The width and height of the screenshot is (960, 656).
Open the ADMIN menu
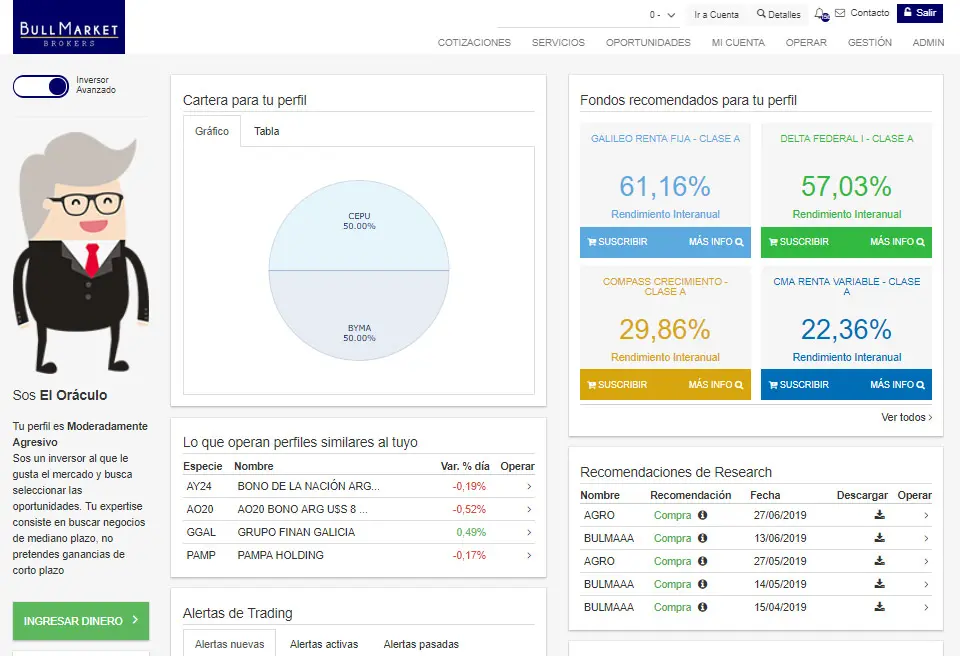coord(928,42)
